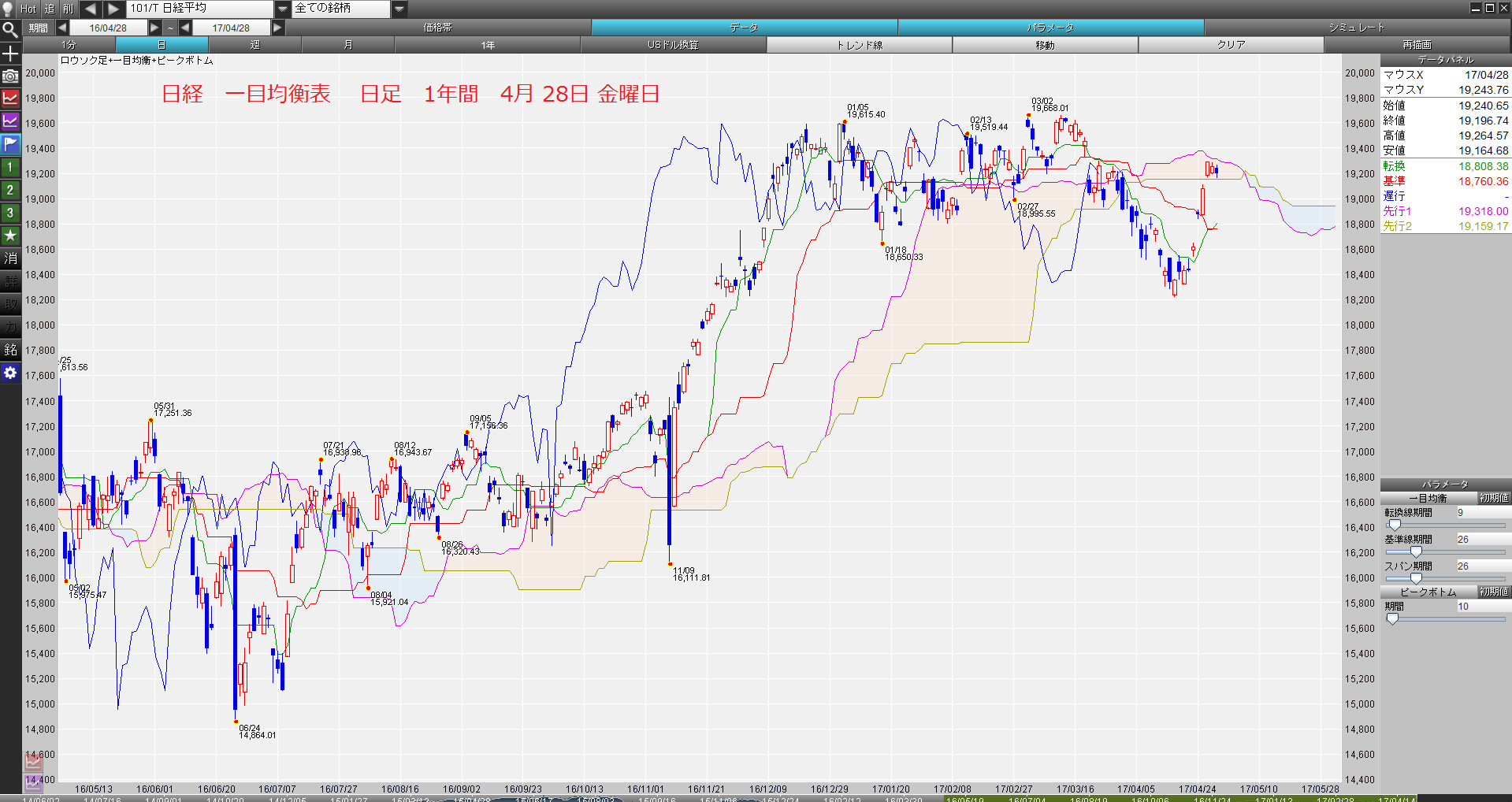Reset 一目均衡 parameters with 初期値

pyautogui.click(x=1494, y=498)
